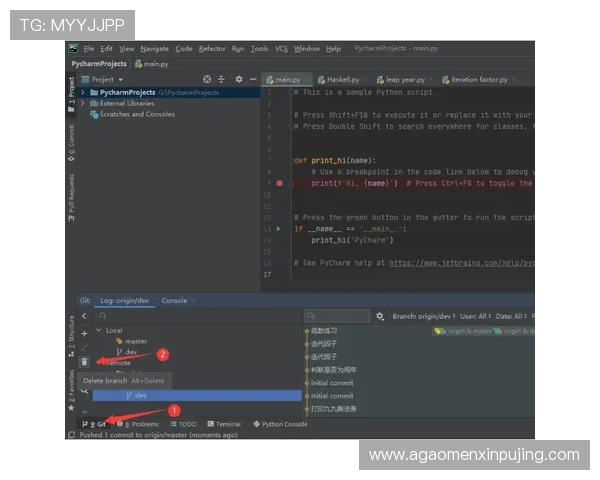Click the locate target icon in Project panel
Screen dimensions: 600x480
(207, 79)
